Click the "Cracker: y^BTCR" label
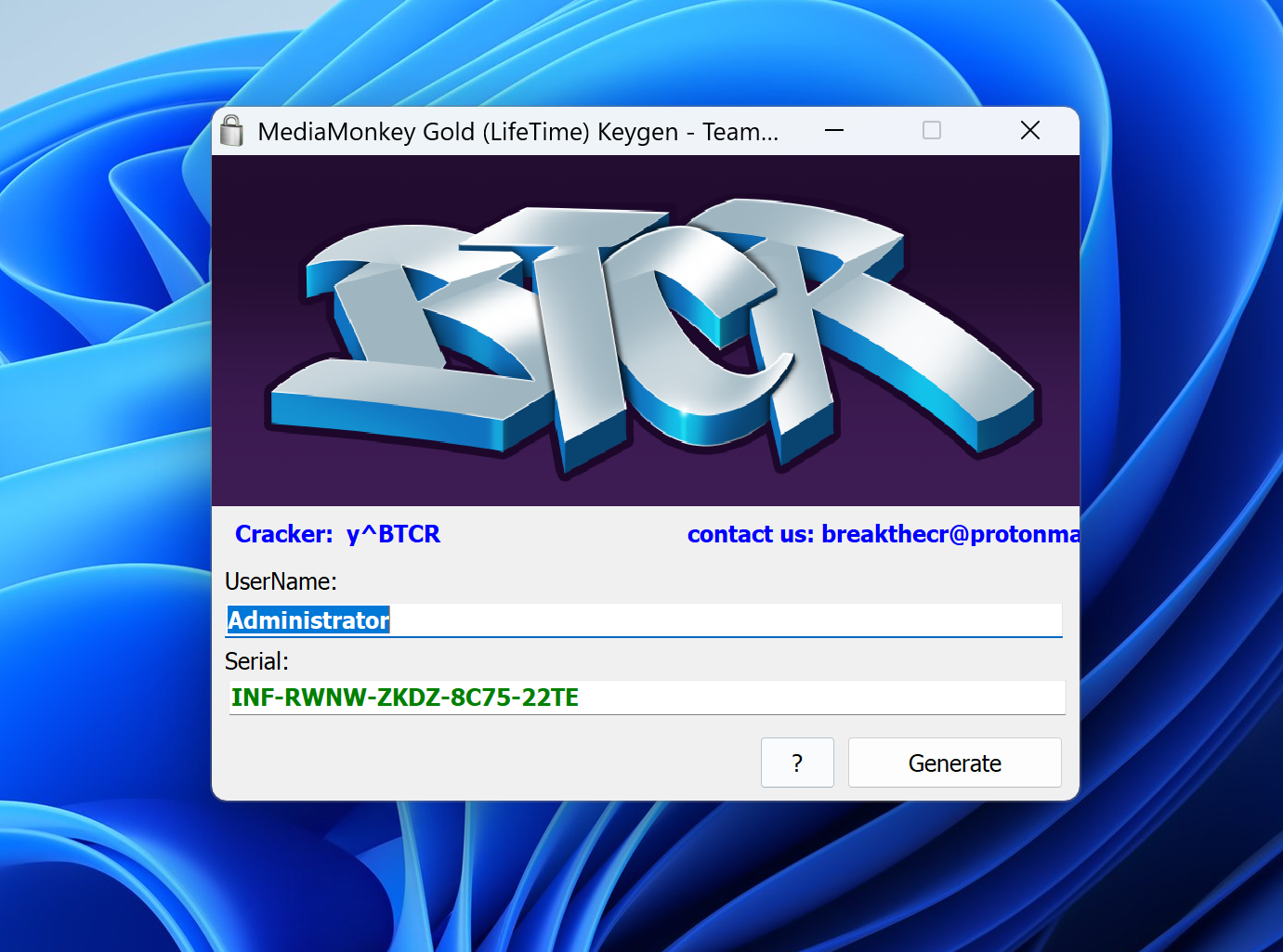This screenshot has width=1283, height=952. tap(337, 534)
